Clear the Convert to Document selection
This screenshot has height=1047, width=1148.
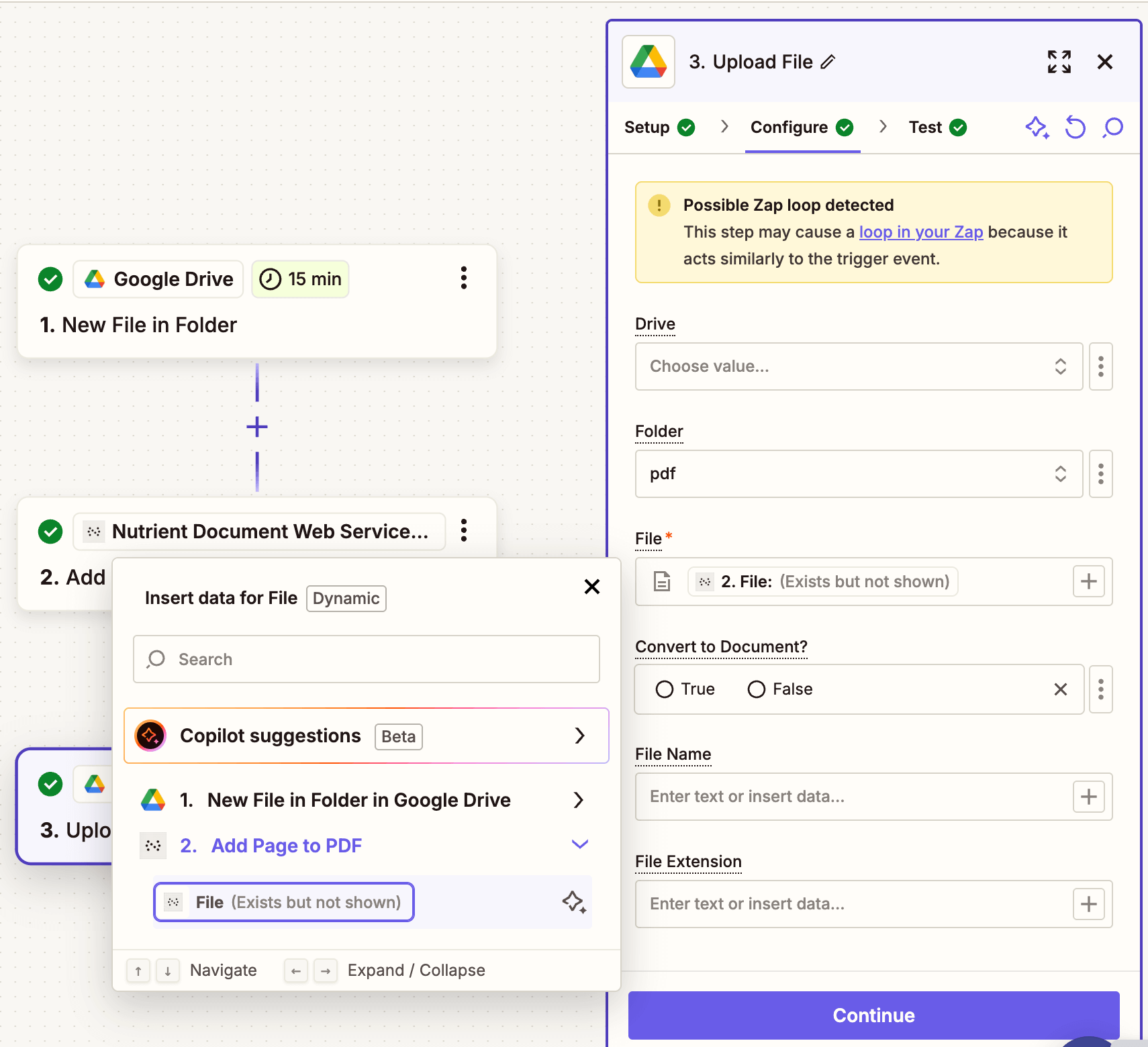[x=1060, y=689]
